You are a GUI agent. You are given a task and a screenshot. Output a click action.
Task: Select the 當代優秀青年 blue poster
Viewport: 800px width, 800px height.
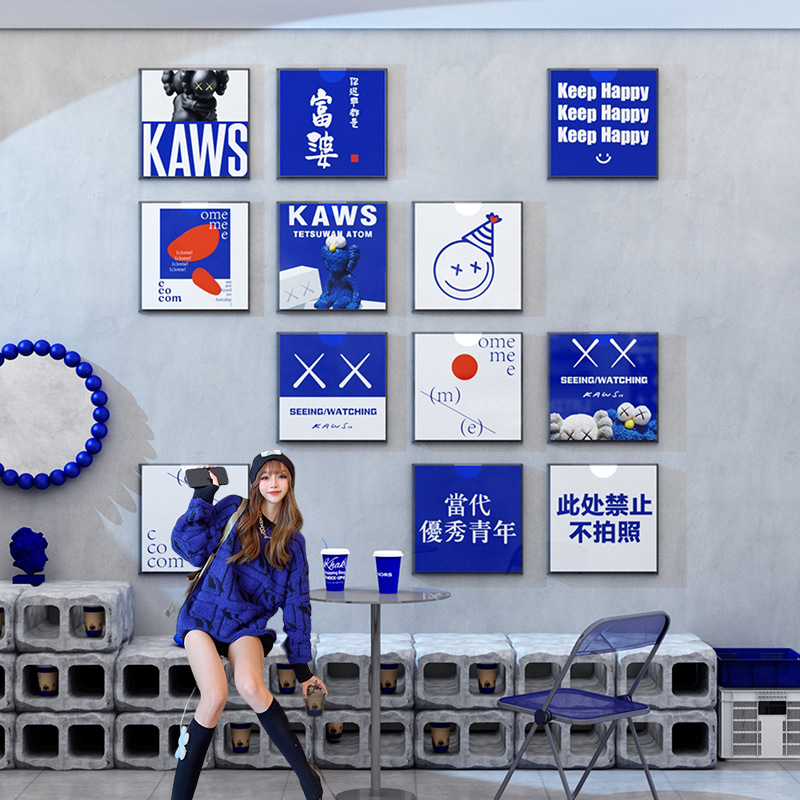point(467,518)
